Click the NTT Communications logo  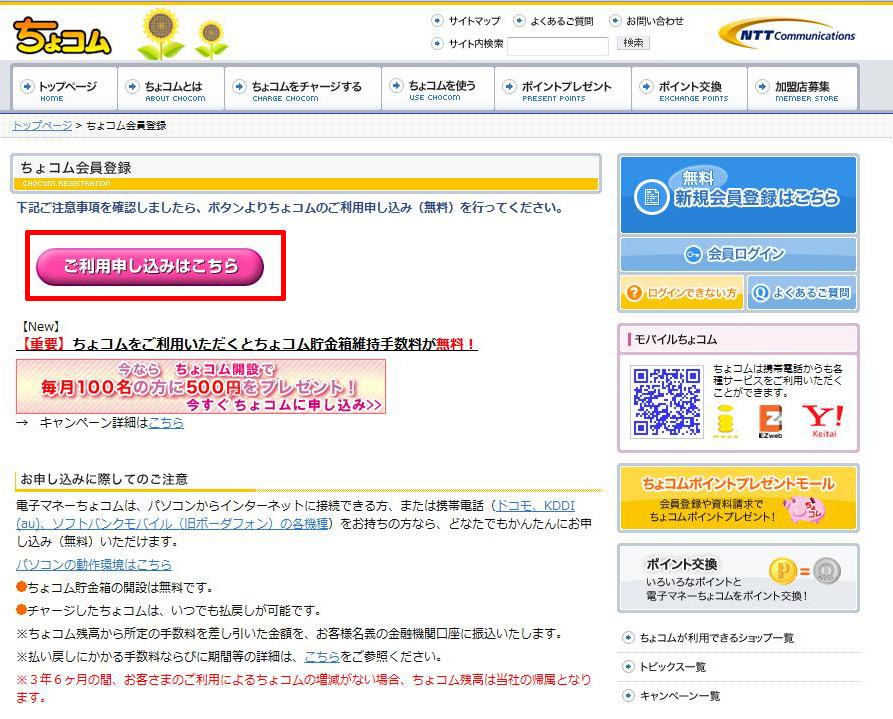click(788, 35)
